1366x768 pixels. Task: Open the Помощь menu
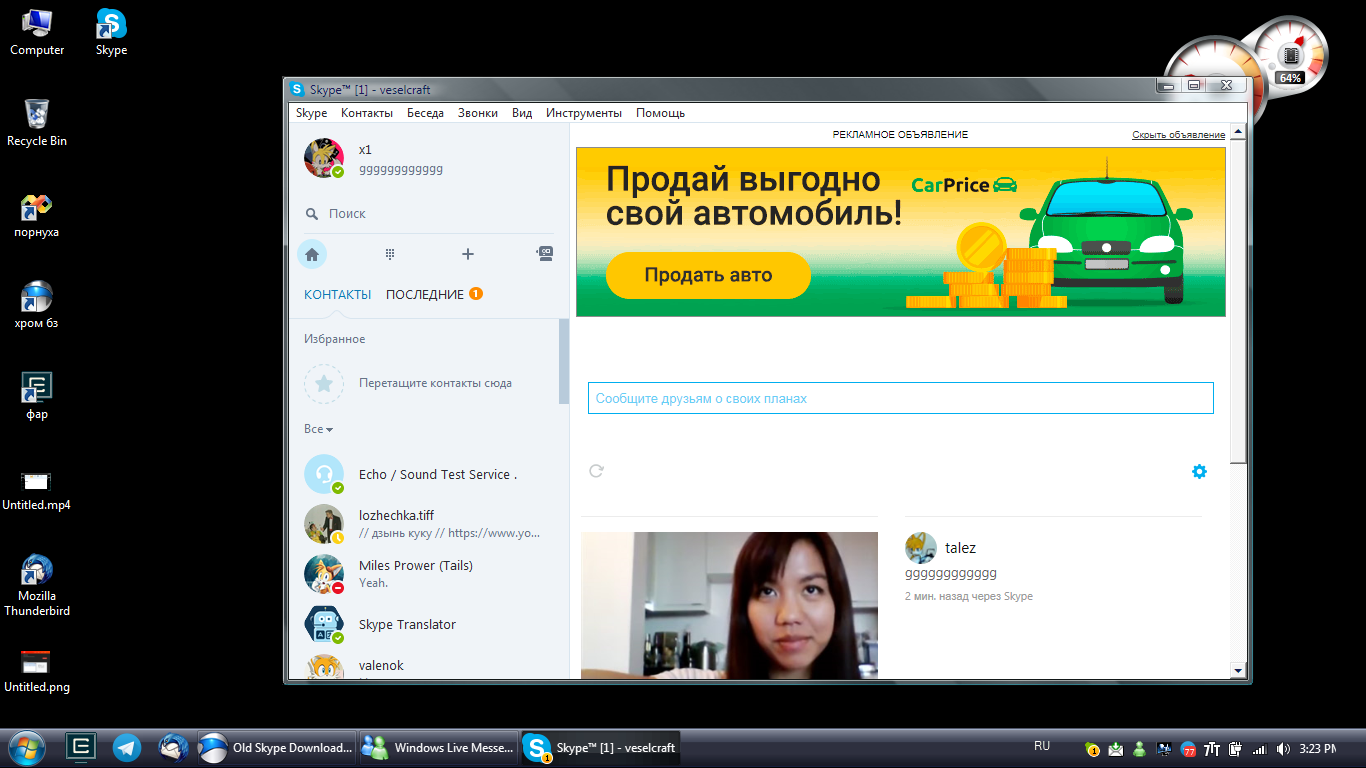pyautogui.click(x=661, y=113)
